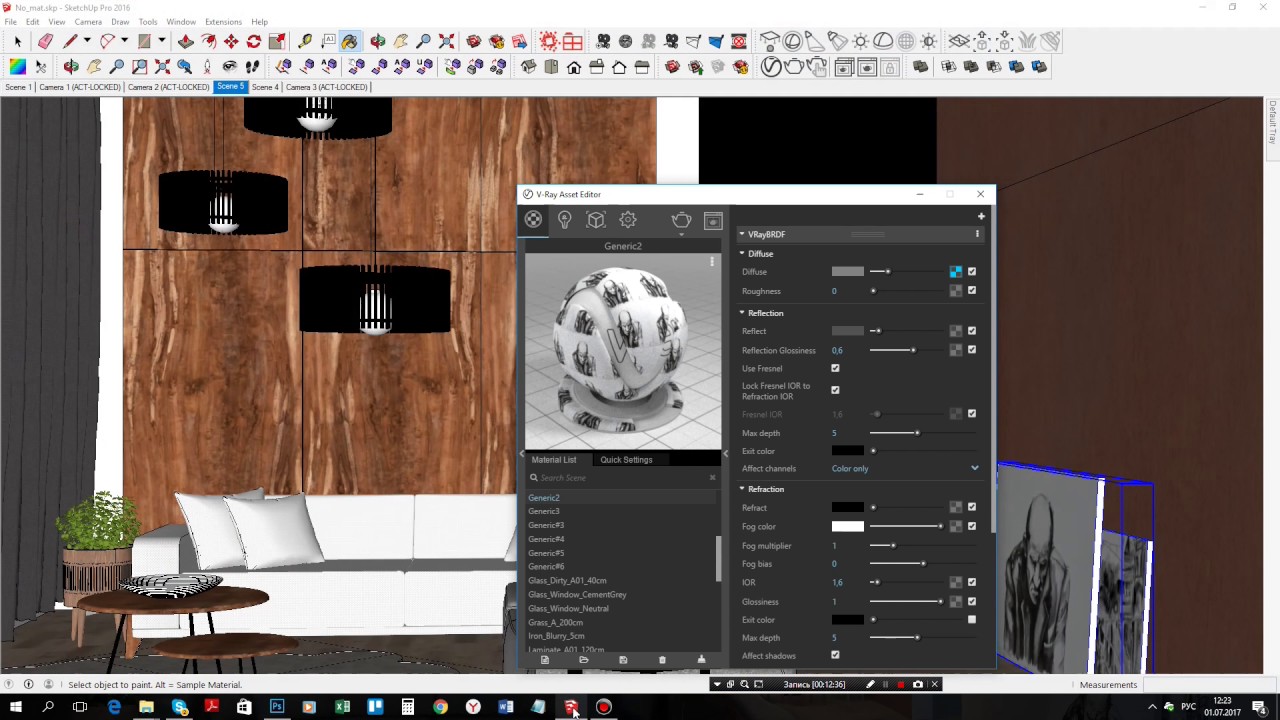The width and height of the screenshot is (1280, 720).
Task: Select Glass_Dirty_A01_40cm material
Action: (x=567, y=580)
